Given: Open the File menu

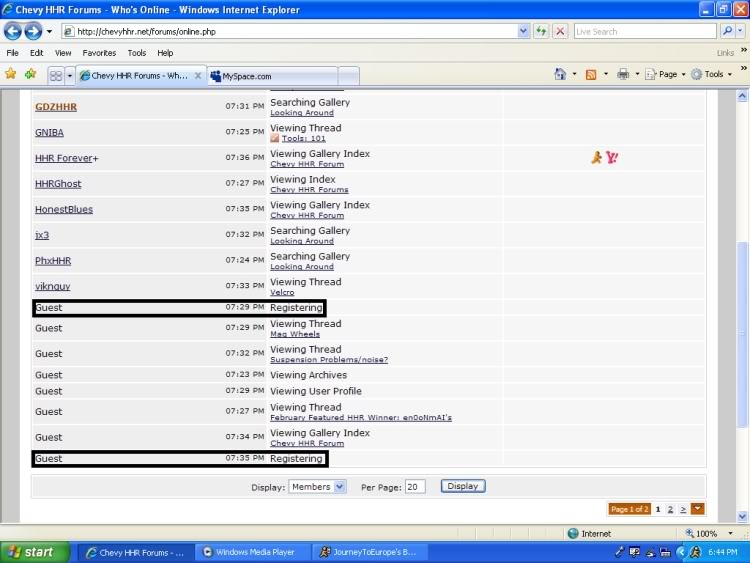Looking at the screenshot, I should (x=12, y=53).
